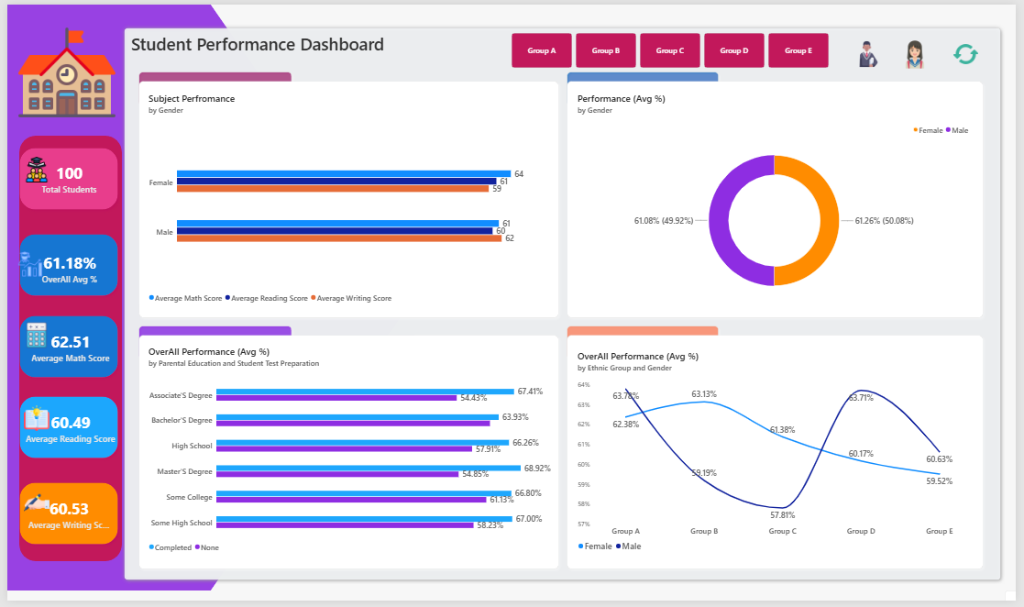Click Male legend entry in line chart
Image resolution: width=1024 pixels, height=607 pixels.
(x=628, y=546)
